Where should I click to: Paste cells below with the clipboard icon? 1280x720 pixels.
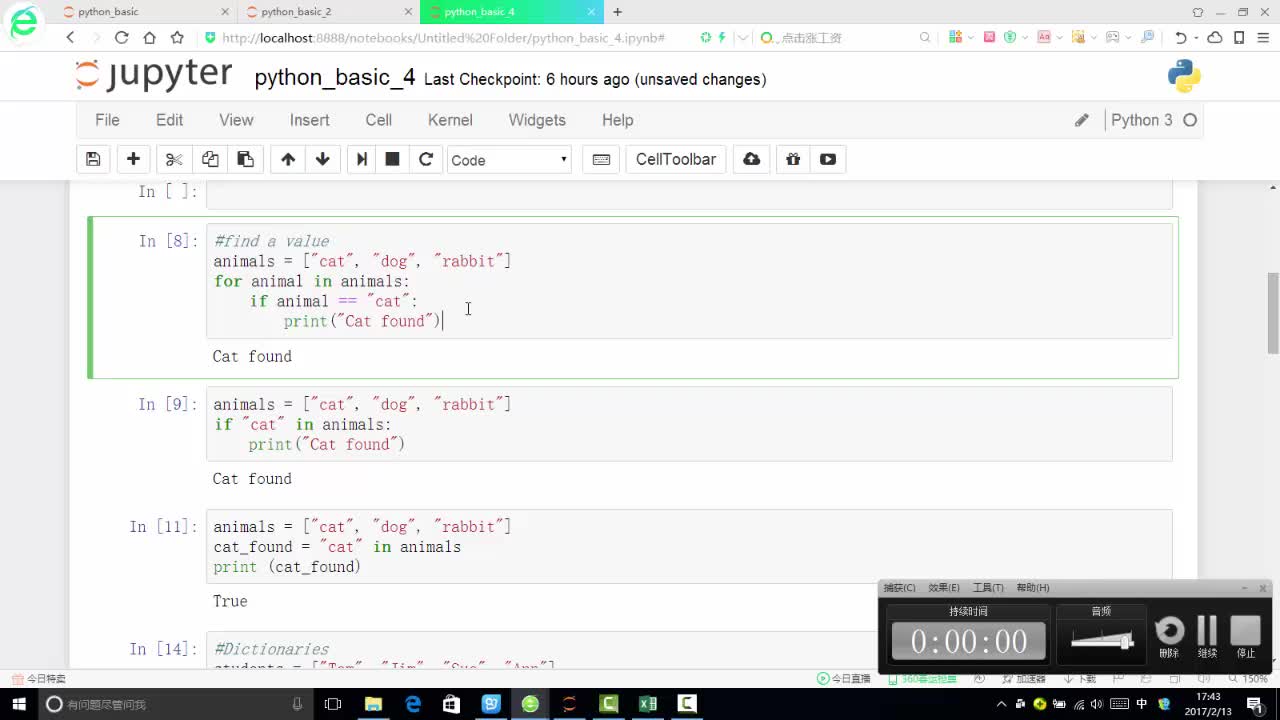pyautogui.click(x=245, y=159)
